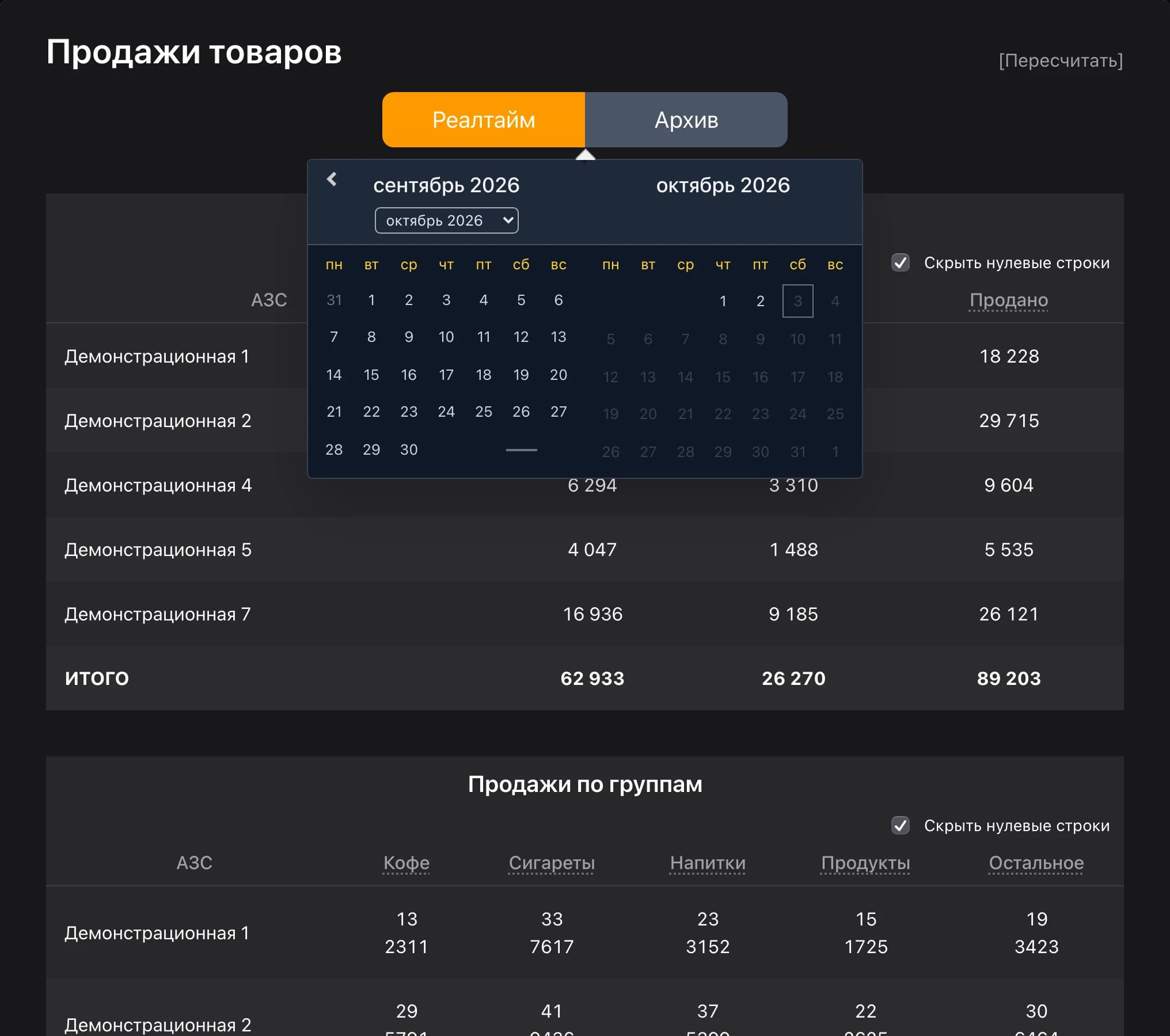1170x1036 pixels.
Task: Sort by Сигареты column
Action: click(x=552, y=863)
